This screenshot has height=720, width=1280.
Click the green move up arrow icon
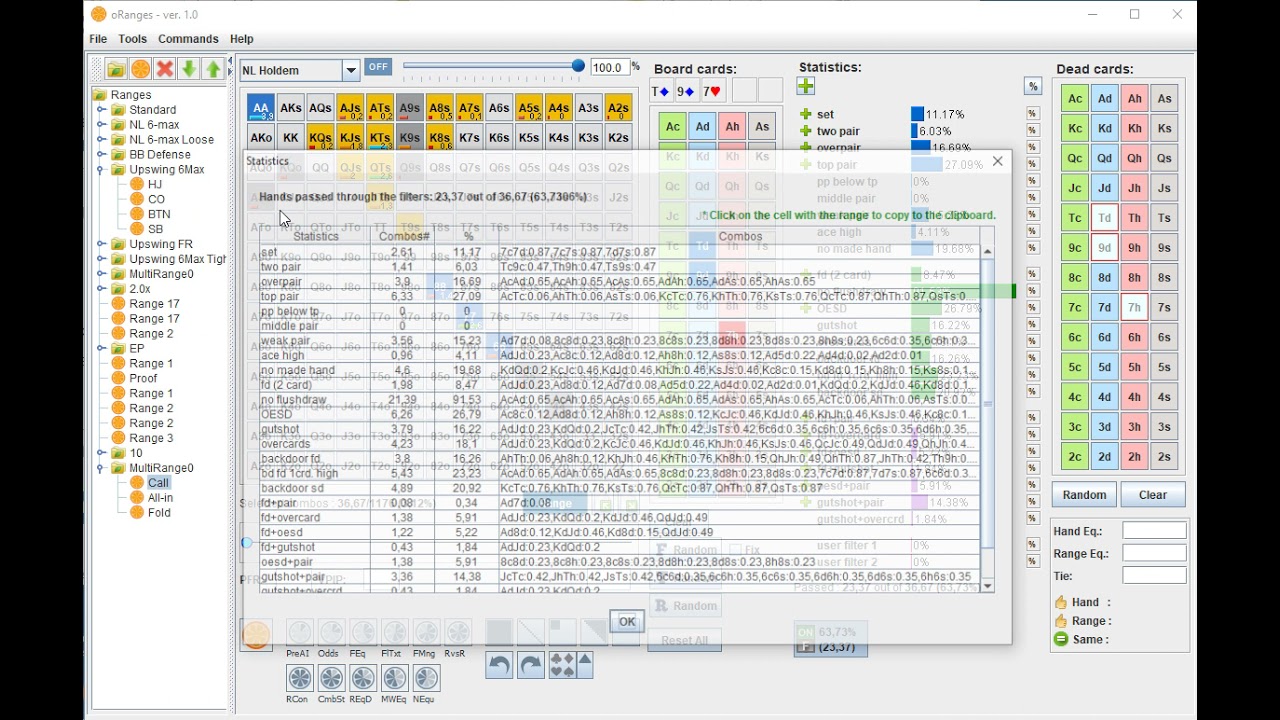(x=213, y=69)
